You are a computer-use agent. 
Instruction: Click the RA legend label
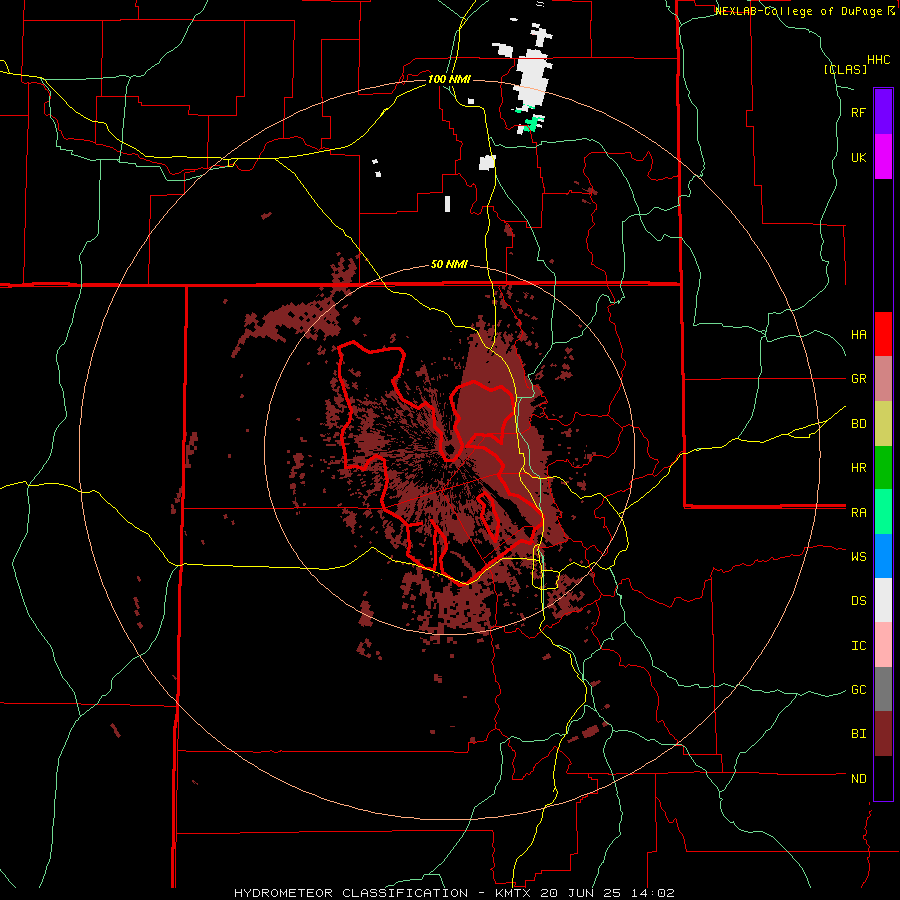coord(858,513)
